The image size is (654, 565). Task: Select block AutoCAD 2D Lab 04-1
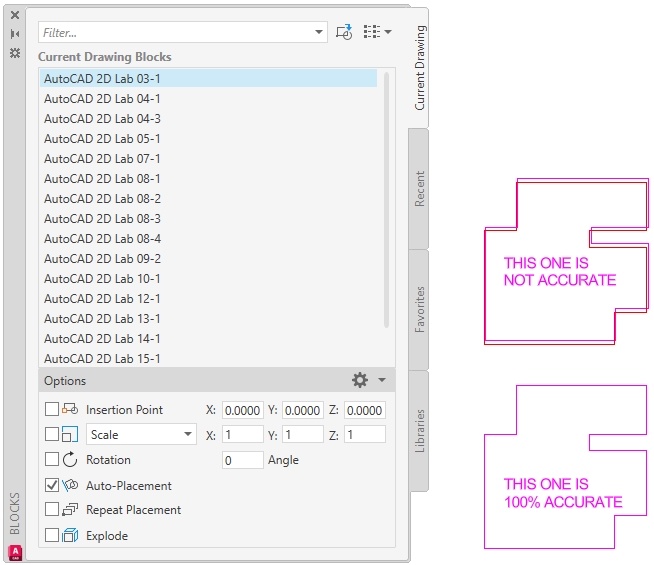208,99
